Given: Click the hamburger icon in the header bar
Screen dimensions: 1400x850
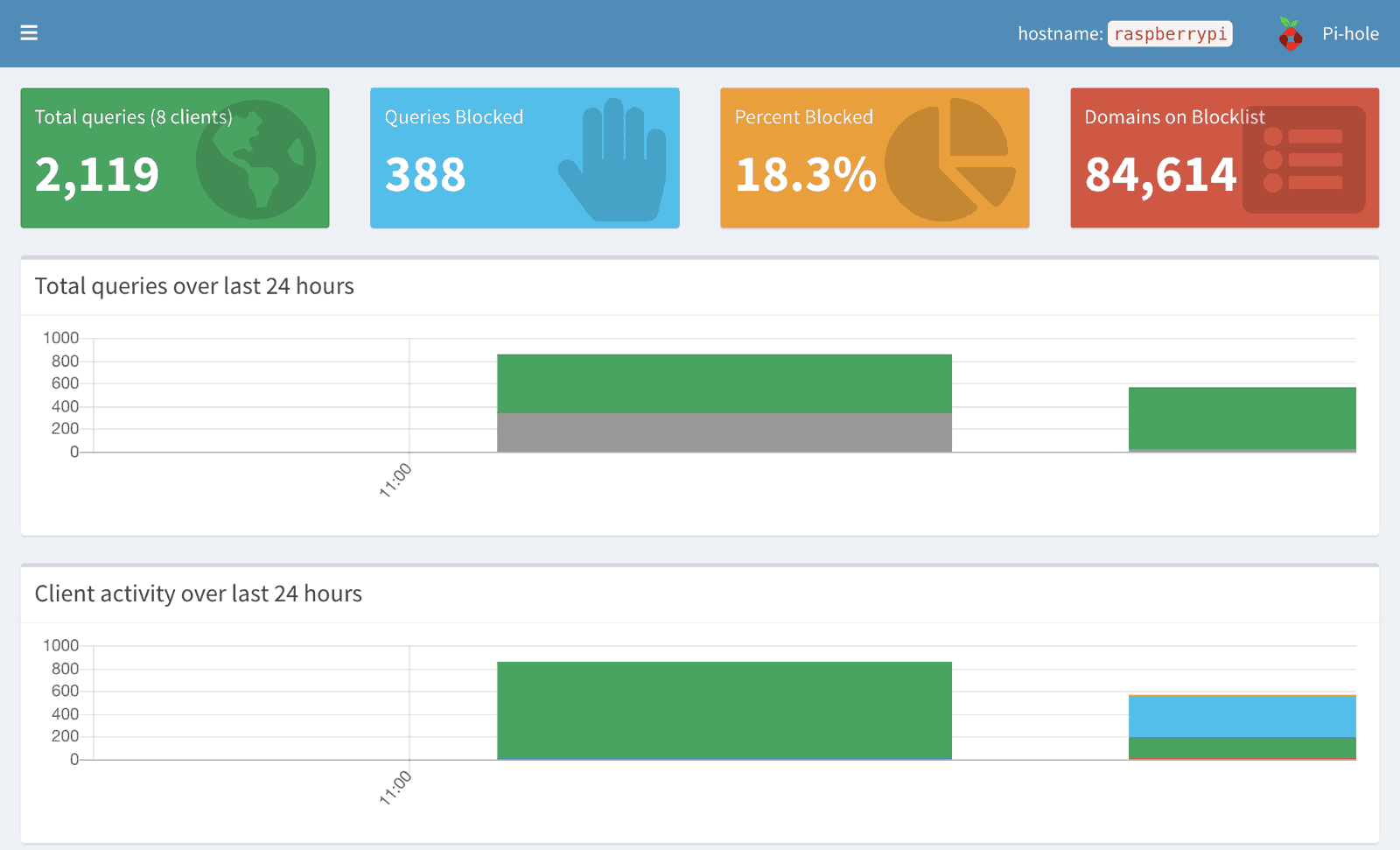Looking at the screenshot, I should click(x=29, y=32).
